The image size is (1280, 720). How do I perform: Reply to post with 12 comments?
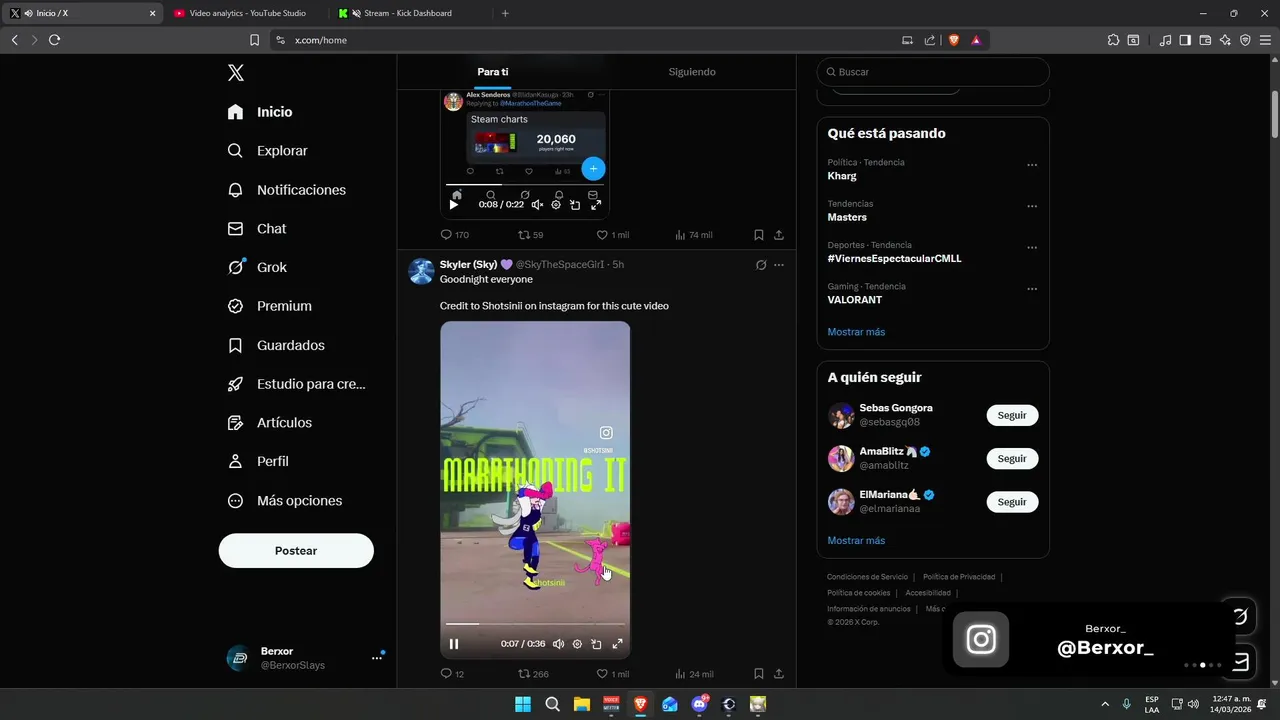[452, 674]
